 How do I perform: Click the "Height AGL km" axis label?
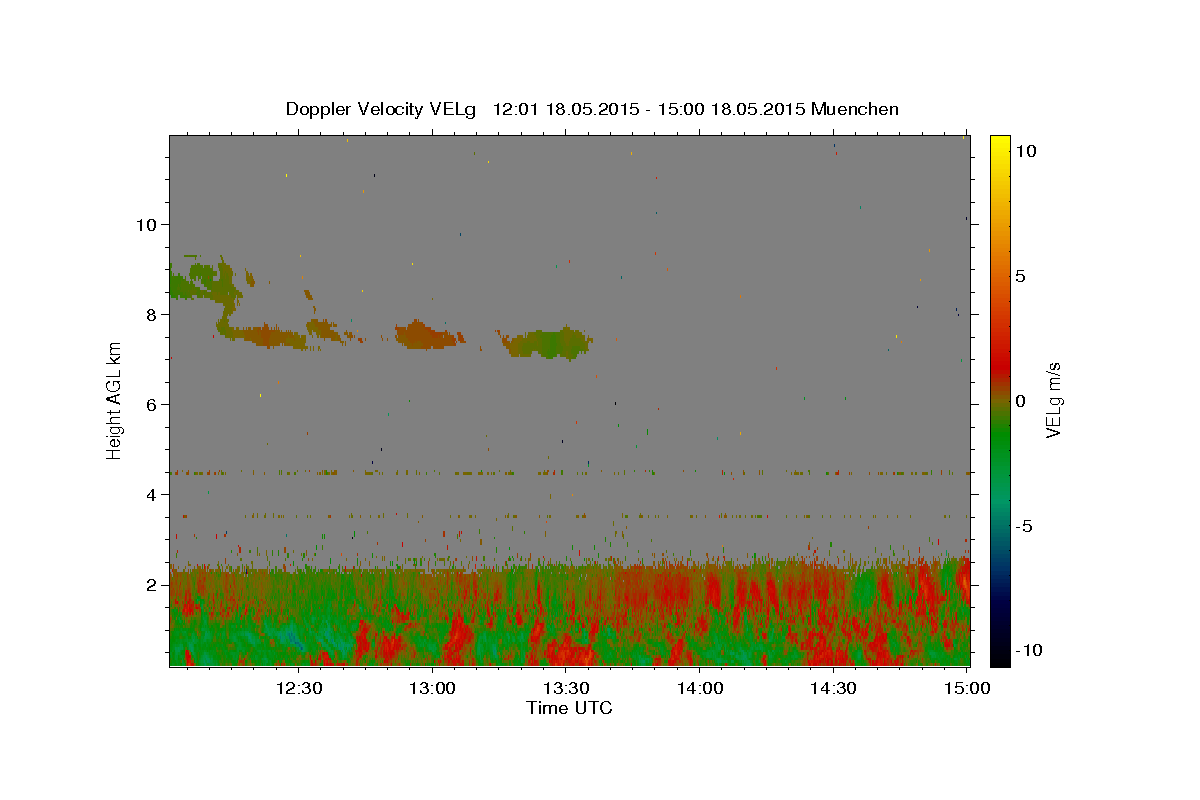click(114, 400)
